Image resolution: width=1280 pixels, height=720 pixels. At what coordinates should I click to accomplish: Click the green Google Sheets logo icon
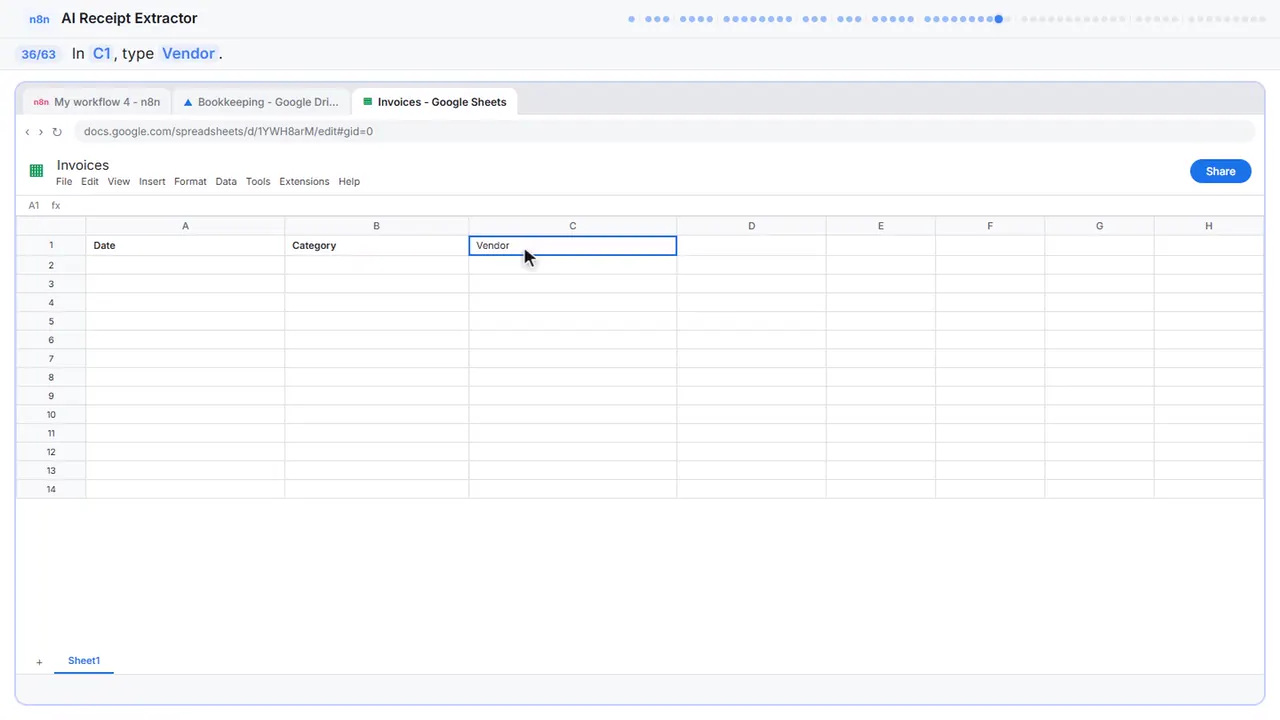click(36, 171)
